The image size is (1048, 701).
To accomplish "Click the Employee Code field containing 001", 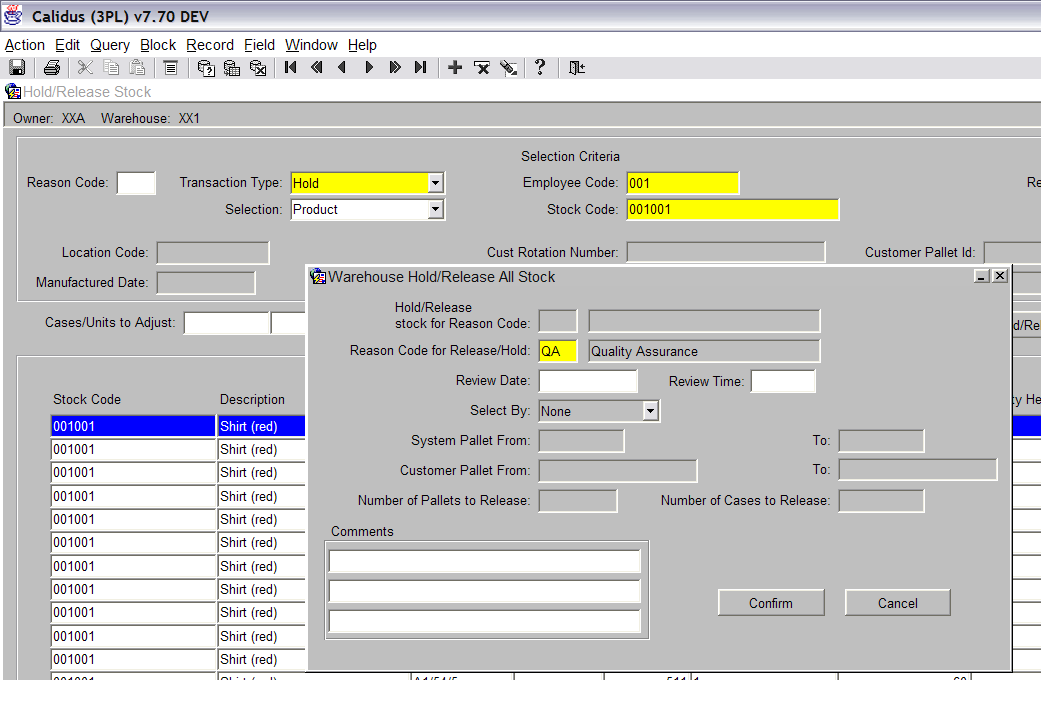I will [x=682, y=183].
